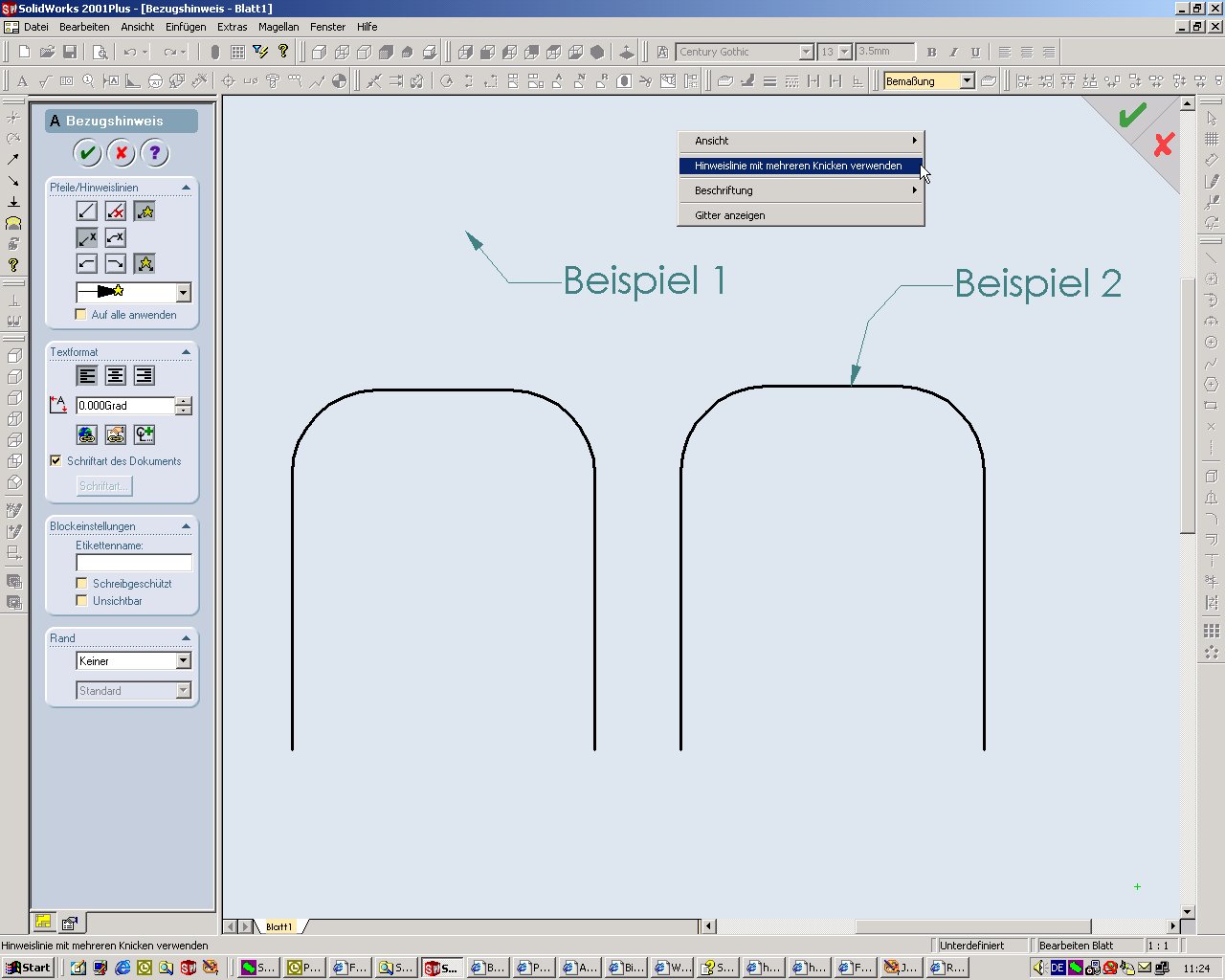Click the insert hyperlink globe icon
1225x980 pixels.
coord(87,434)
